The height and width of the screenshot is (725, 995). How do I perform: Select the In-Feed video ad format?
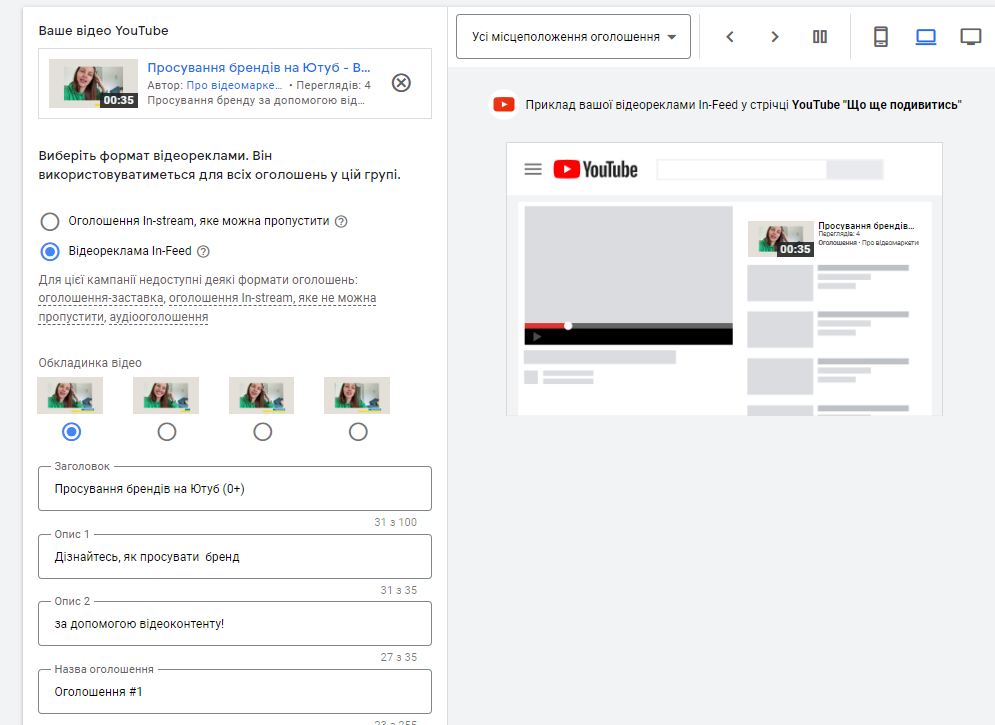[50, 252]
